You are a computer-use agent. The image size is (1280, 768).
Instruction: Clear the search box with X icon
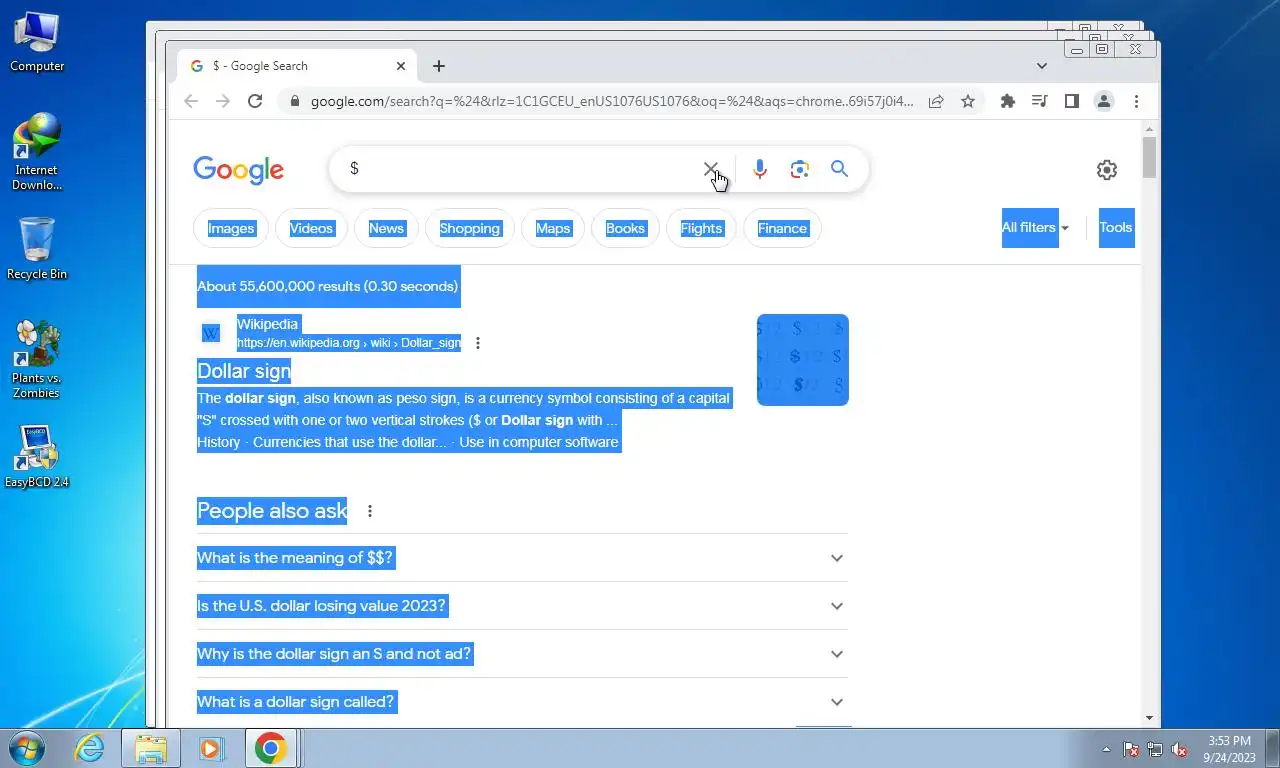pos(710,169)
